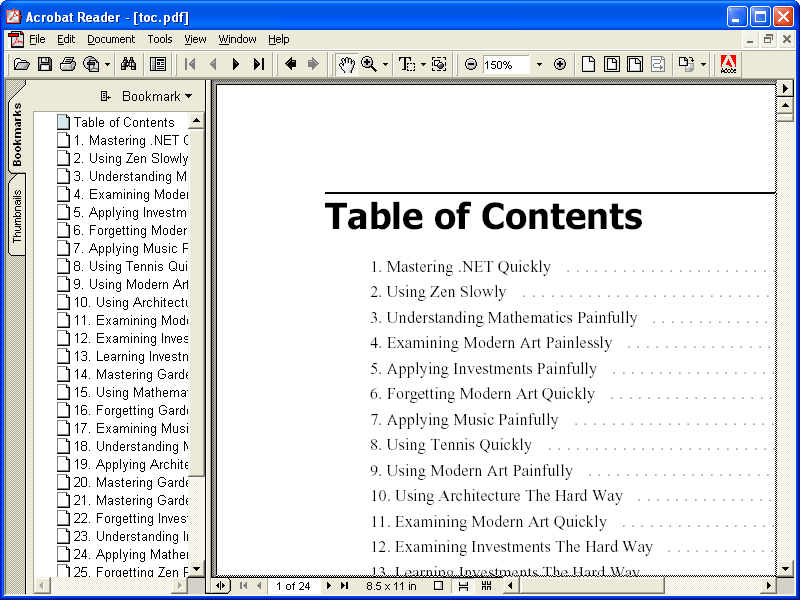Click the Adobe logo icon
This screenshot has width=800, height=600.
click(728, 63)
